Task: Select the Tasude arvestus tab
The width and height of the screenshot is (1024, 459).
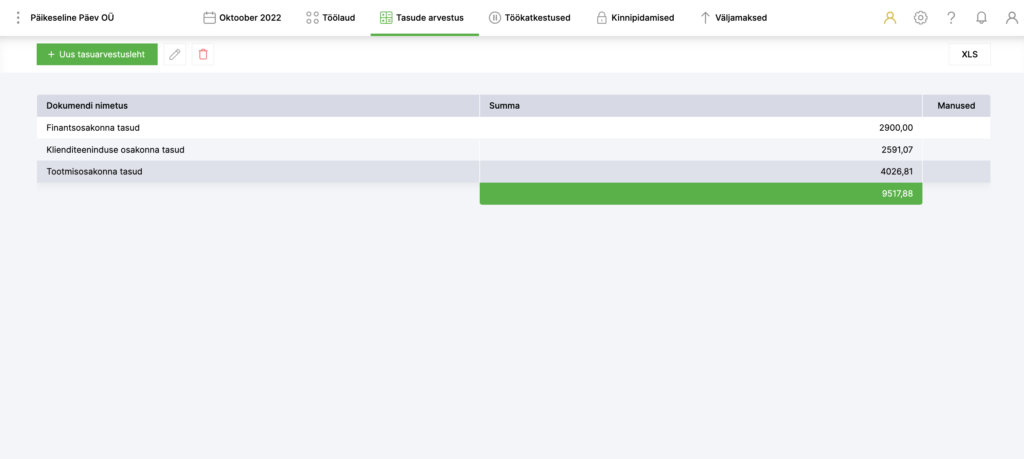Action: coord(422,18)
